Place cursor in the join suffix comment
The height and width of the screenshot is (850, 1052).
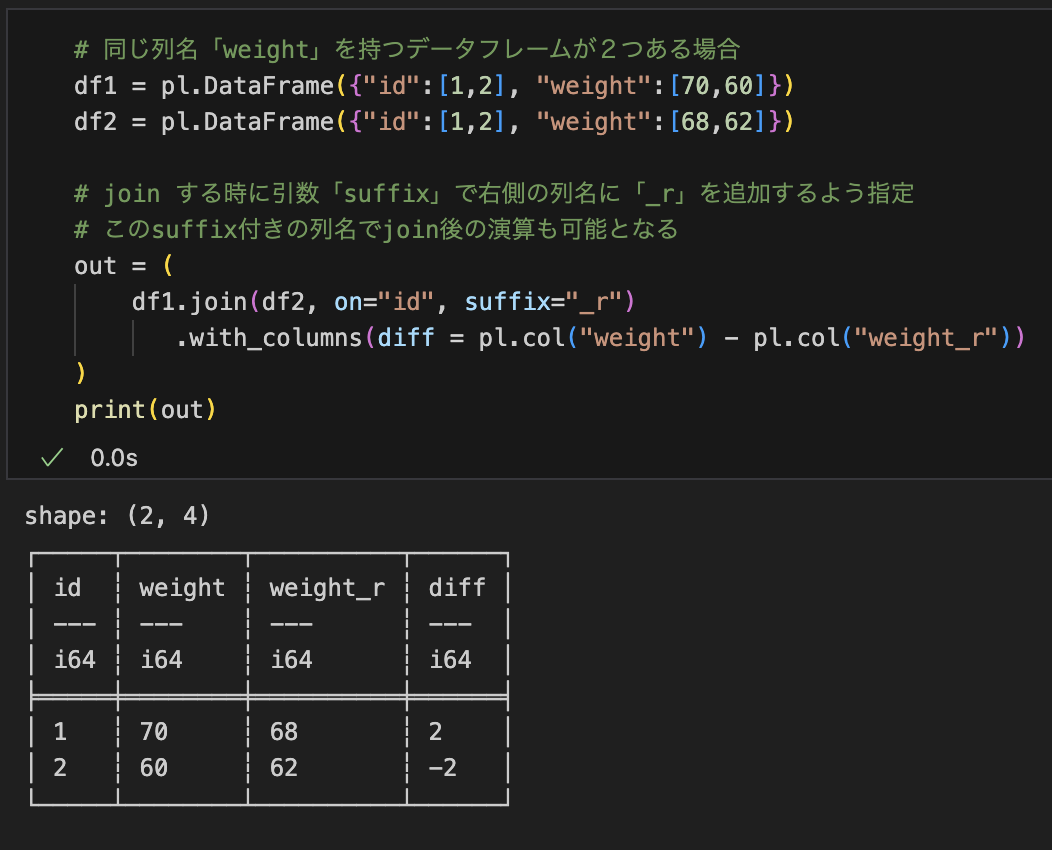click(494, 194)
